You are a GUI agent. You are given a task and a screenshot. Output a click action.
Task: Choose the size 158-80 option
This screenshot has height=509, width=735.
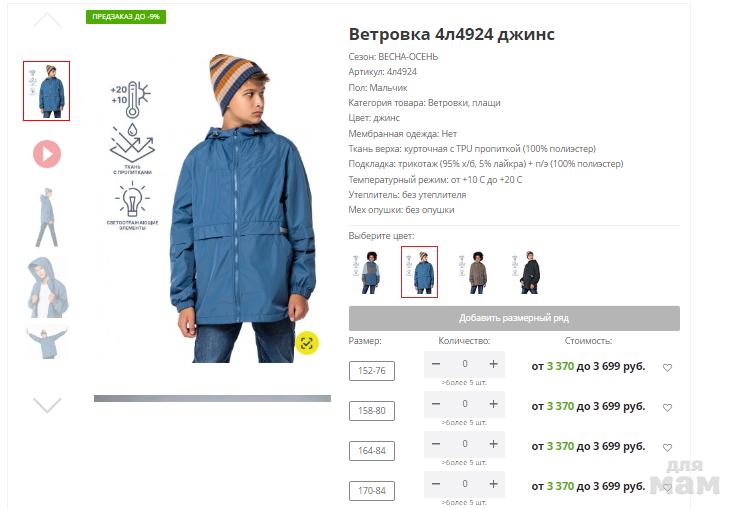(372, 411)
